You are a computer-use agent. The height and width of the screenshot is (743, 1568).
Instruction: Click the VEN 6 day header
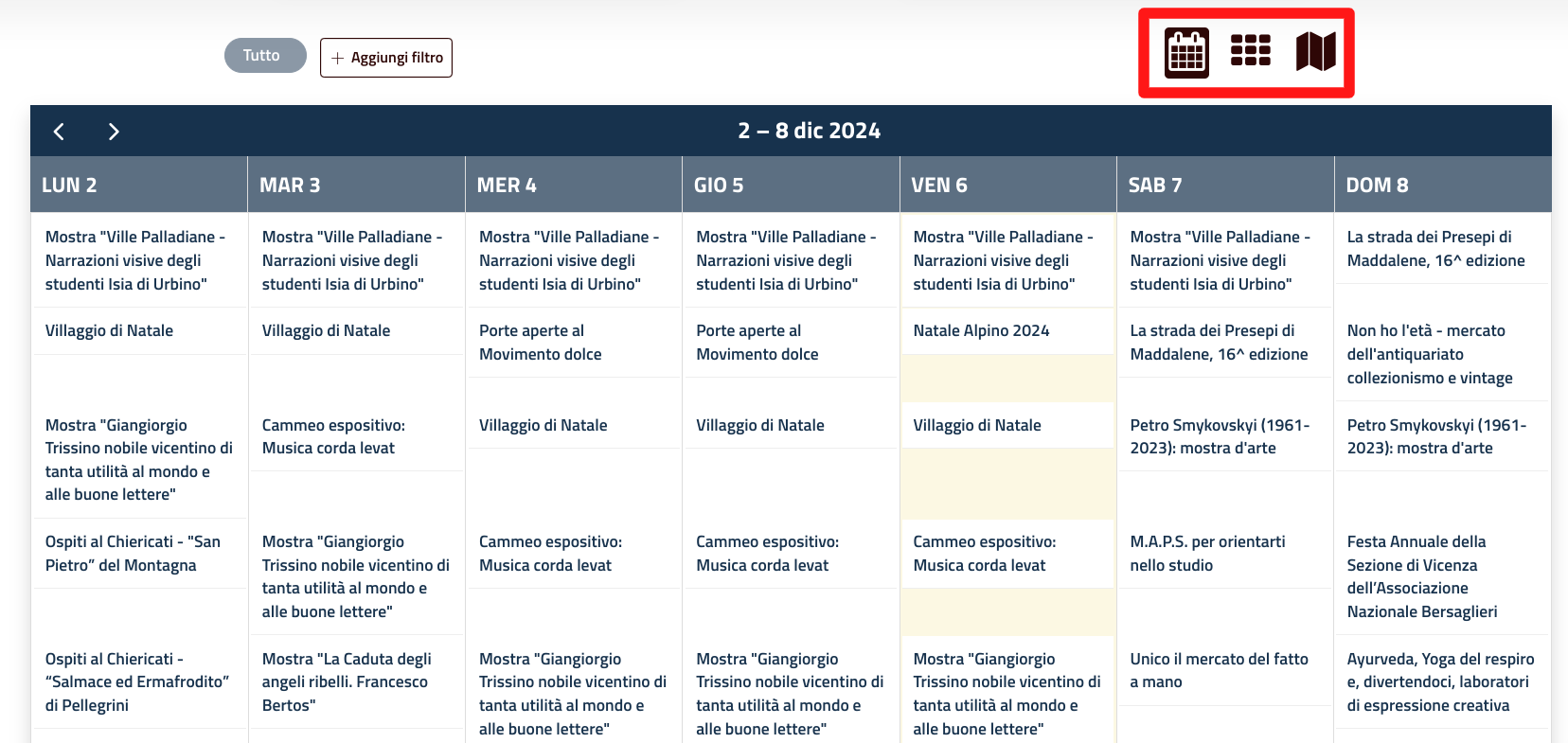[1007, 185]
